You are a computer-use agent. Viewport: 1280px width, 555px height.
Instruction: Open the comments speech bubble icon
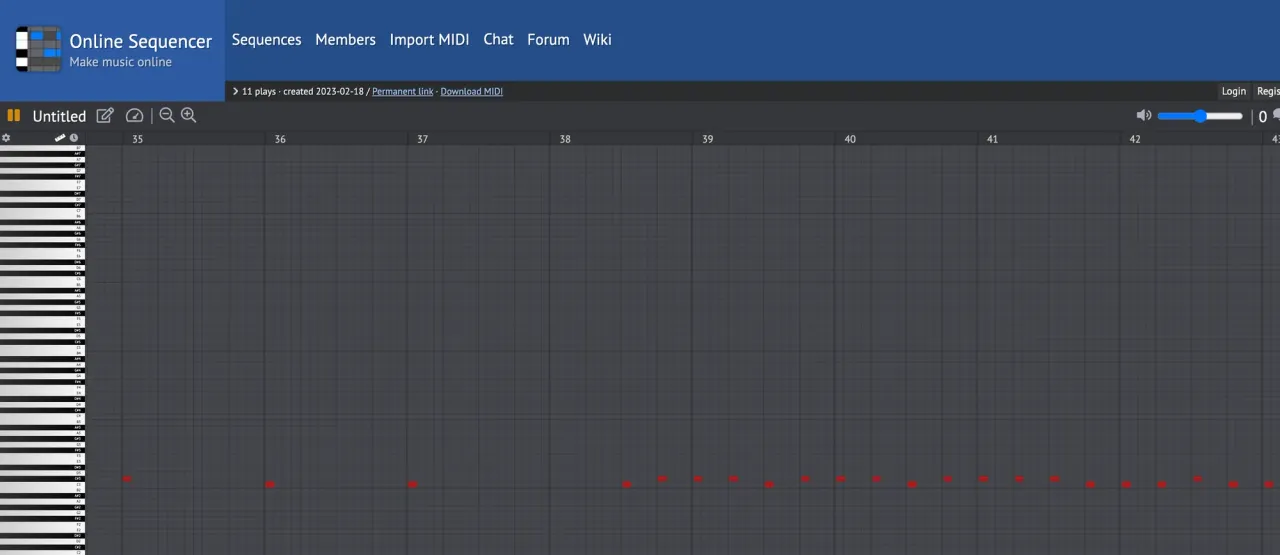(1276, 115)
